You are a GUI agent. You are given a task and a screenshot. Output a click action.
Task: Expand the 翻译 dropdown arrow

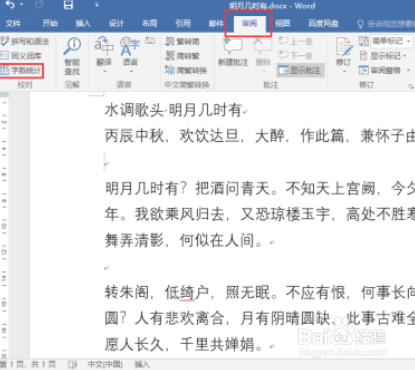104,71
